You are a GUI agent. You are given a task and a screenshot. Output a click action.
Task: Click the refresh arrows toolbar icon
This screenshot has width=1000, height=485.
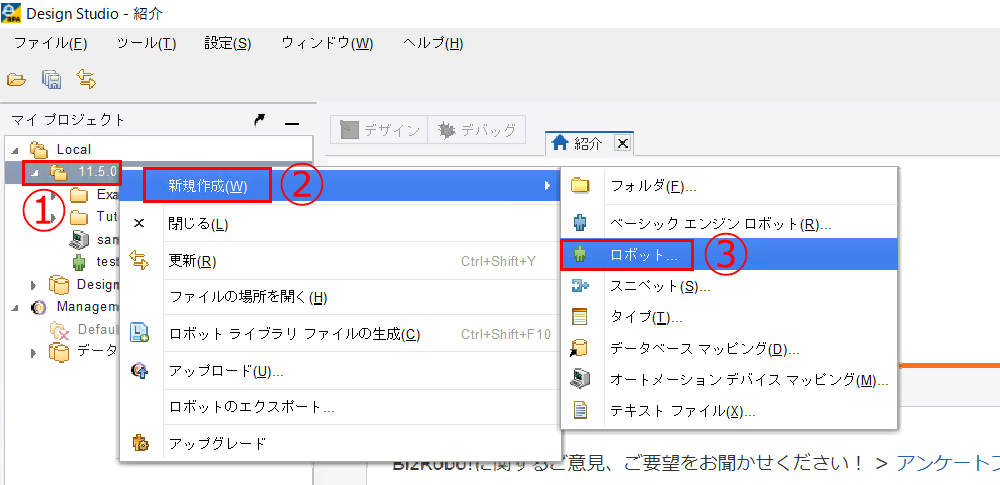click(x=85, y=79)
